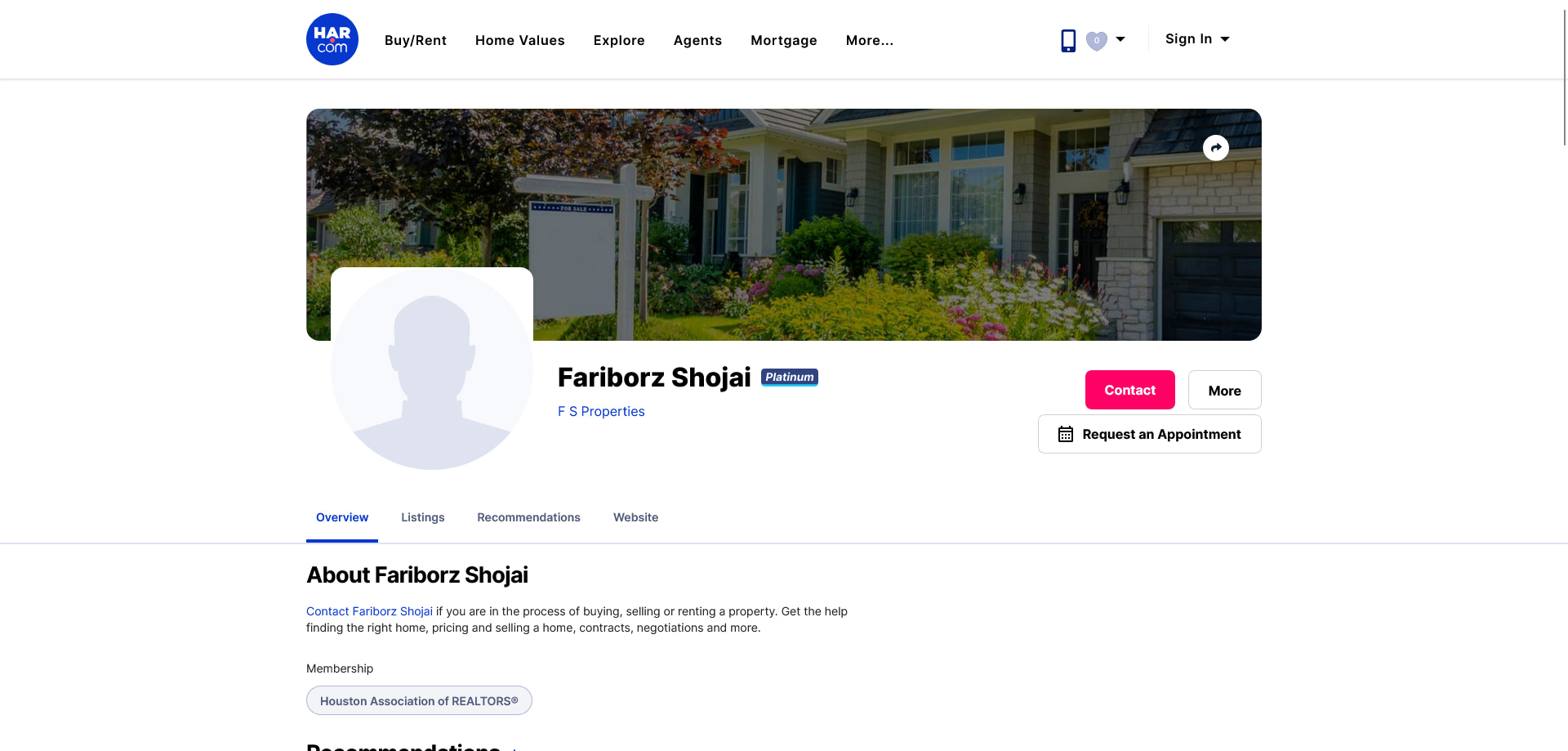This screenshot has width=1568, height=751.
Task: Open the Home Values menu
Action: tap(520, 40)
